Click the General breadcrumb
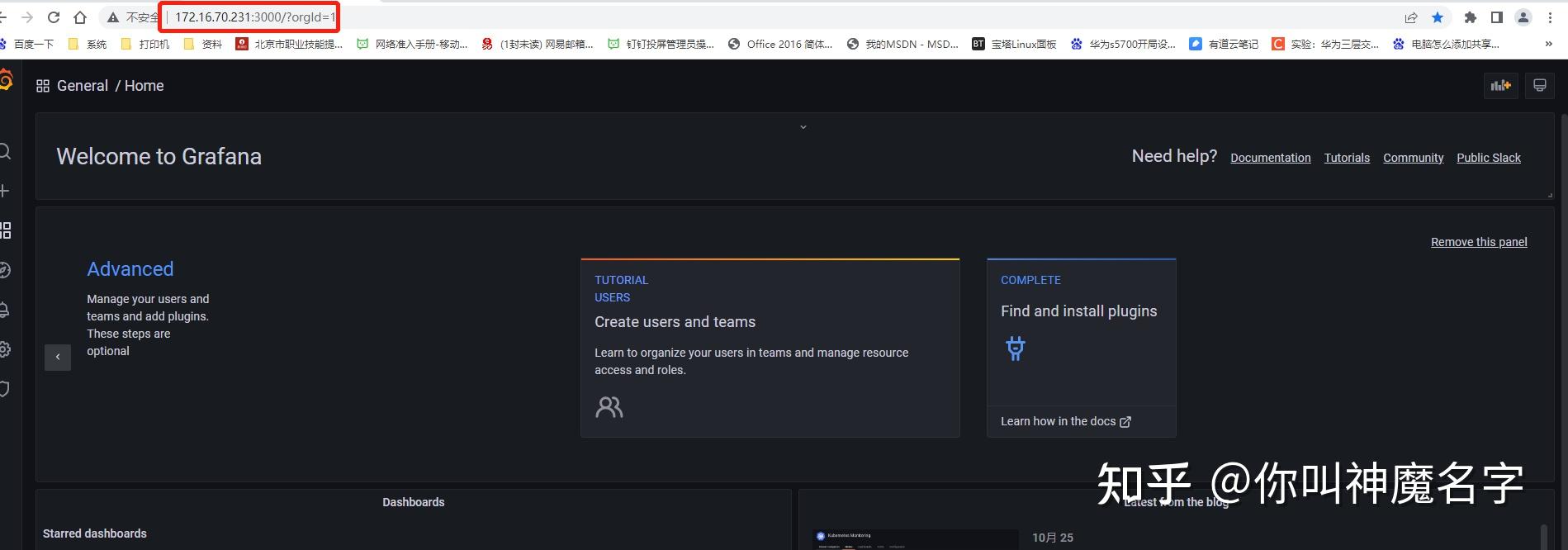The height and width of the screenshot is (550, 1568). 83,86
